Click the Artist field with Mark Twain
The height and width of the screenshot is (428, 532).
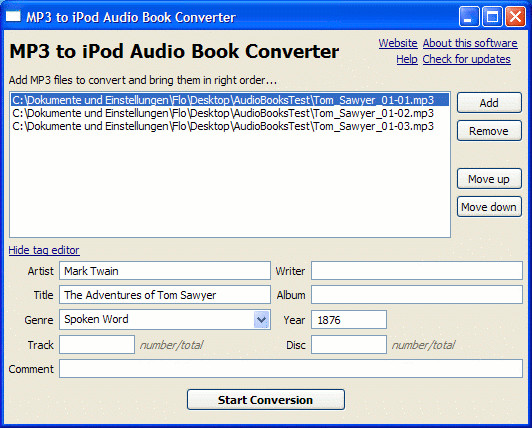tap(165, 271)
